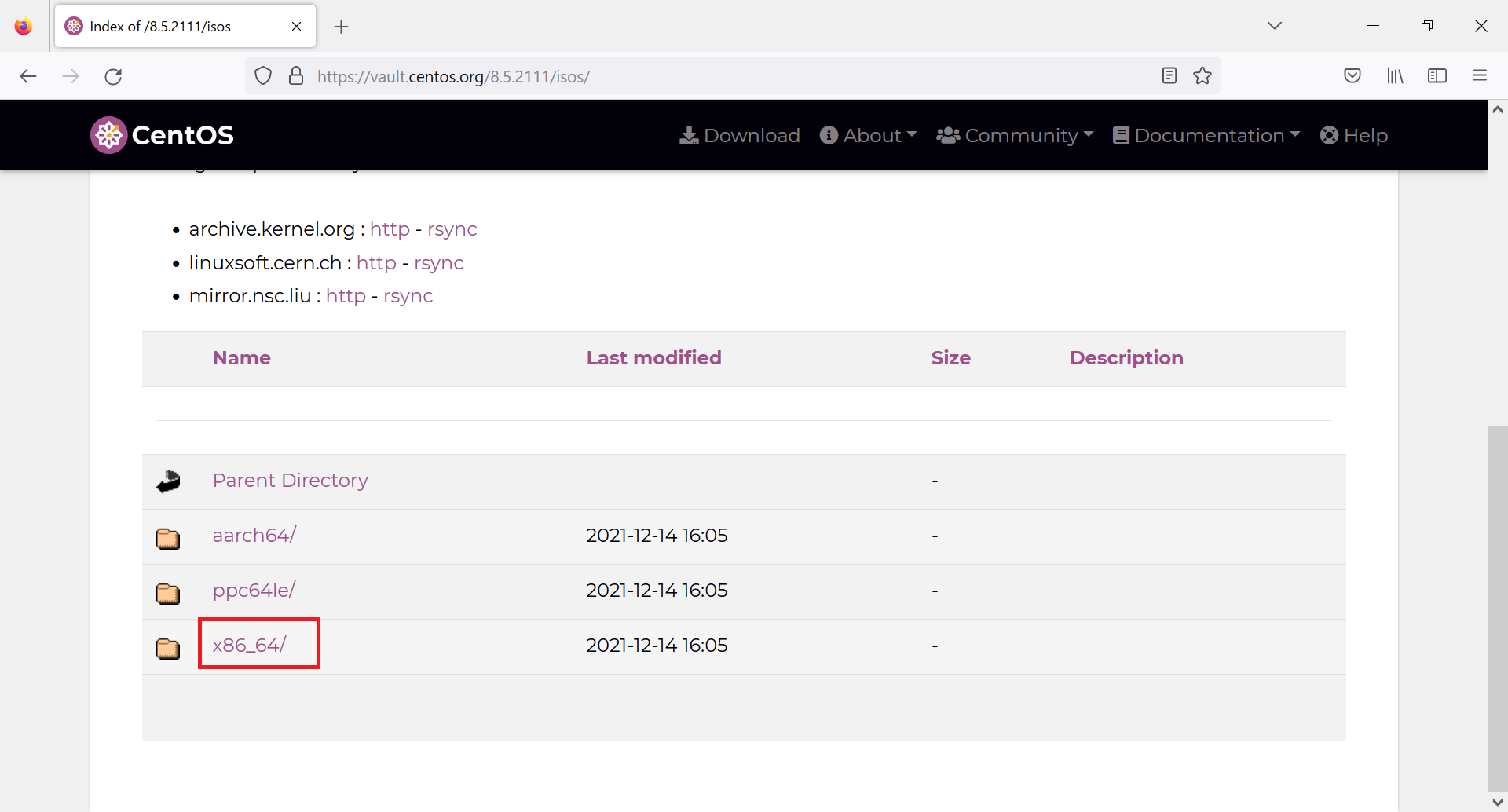Expand the Documentation dropdown menu
The height and width of the screenshot is (812, 1508).
click(1206, 135)
